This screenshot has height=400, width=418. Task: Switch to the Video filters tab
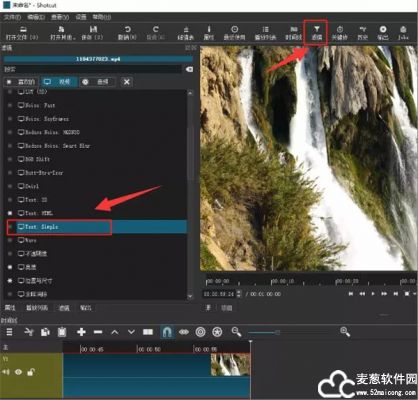(x=59, y=82)
